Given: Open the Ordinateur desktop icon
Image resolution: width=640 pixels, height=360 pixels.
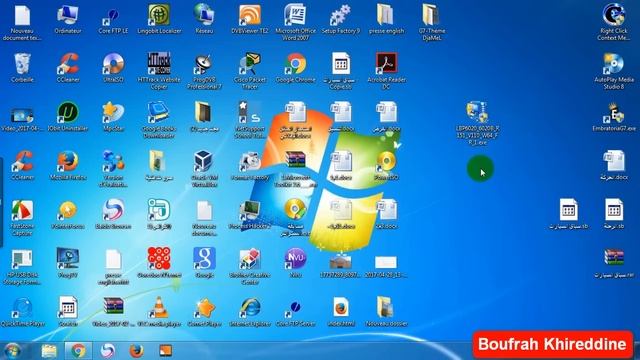Looking at the screenshot, I should (68, 19).
